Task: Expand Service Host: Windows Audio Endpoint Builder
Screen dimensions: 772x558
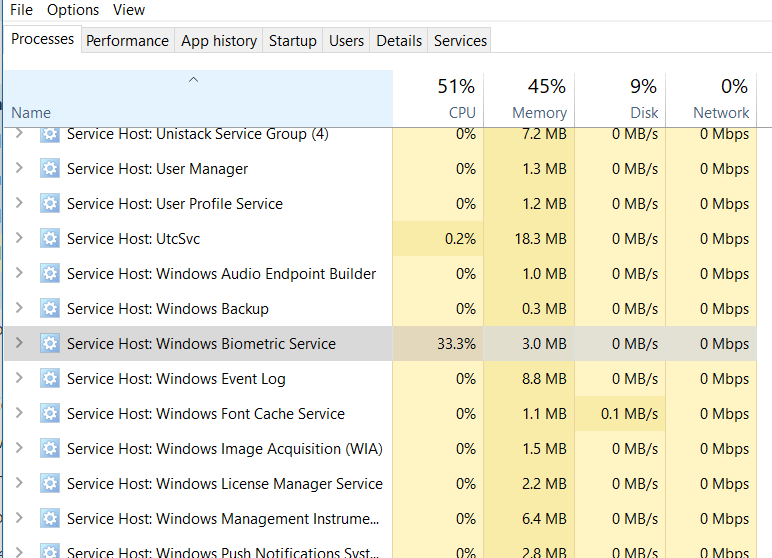Action: (19, 274)
